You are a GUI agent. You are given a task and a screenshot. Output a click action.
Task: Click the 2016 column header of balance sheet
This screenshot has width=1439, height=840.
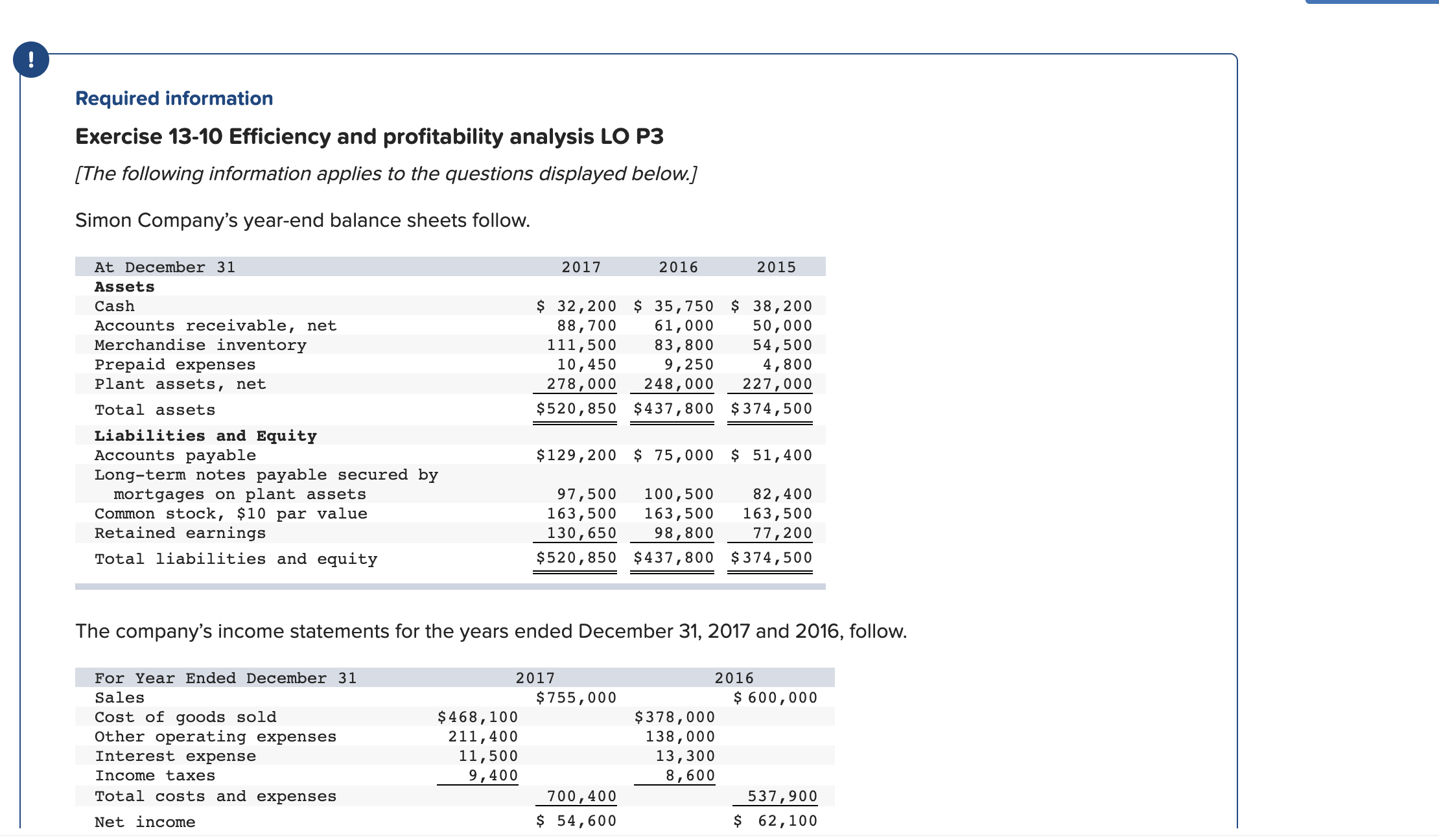click(x=677, y=266)
